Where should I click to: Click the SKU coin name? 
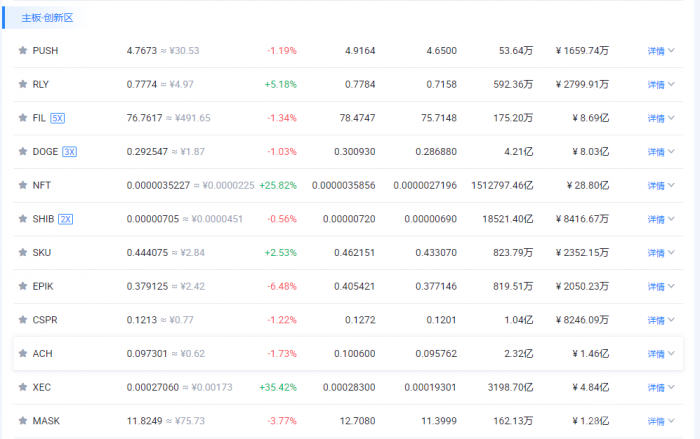[x=42, y=252]
